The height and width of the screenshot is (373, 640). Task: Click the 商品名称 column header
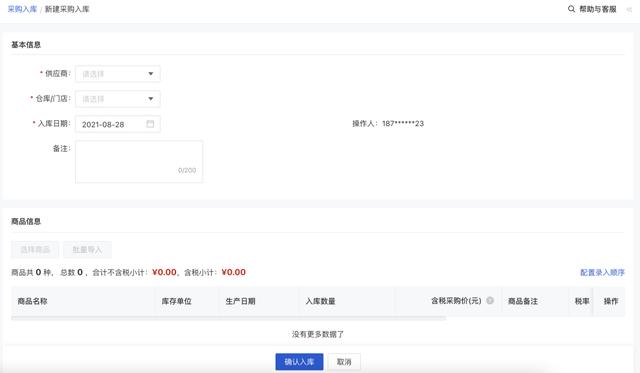33,301
